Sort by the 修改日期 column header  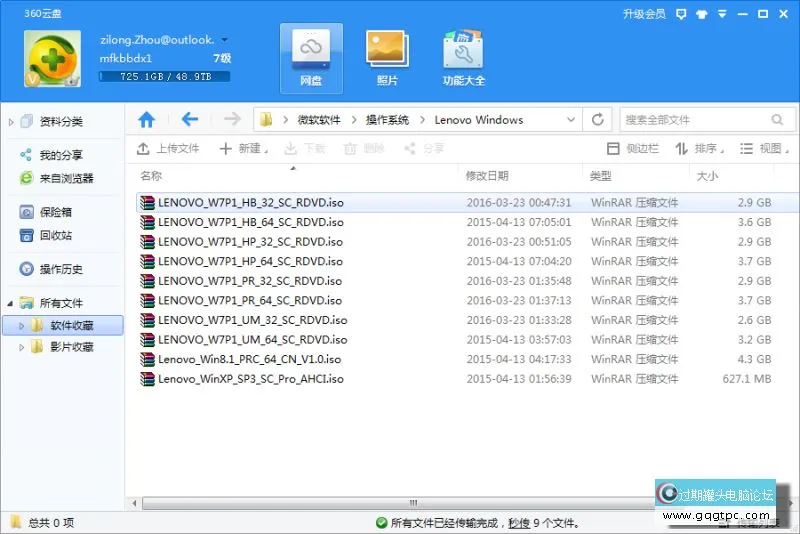(x=487, y=176)
